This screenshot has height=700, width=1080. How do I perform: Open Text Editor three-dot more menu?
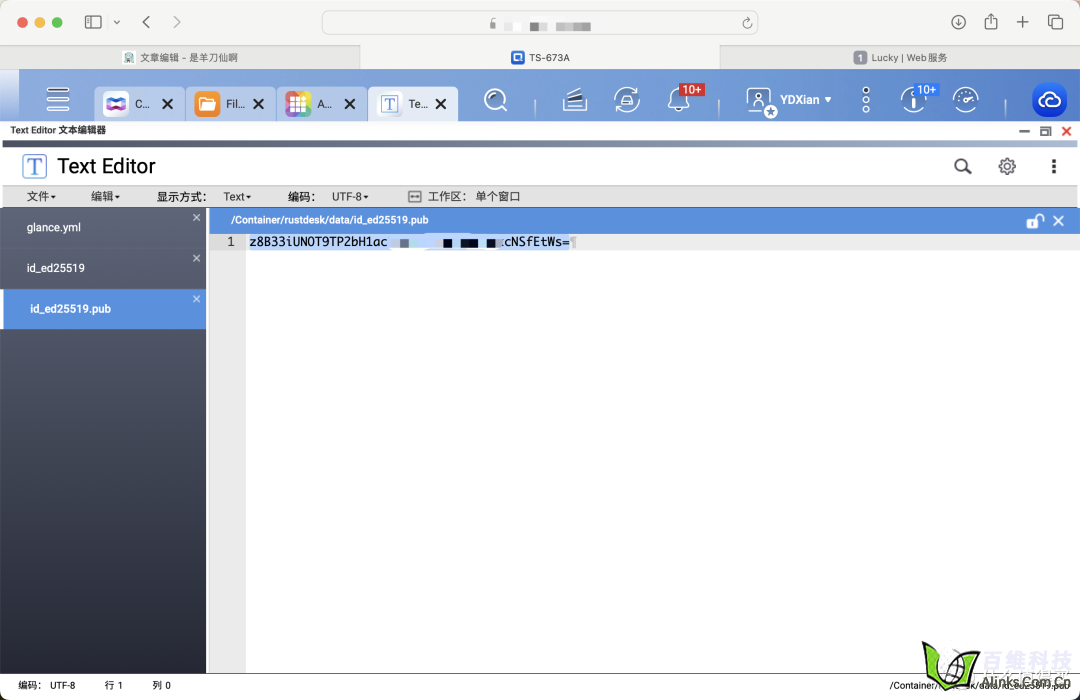coord(1053,167)
